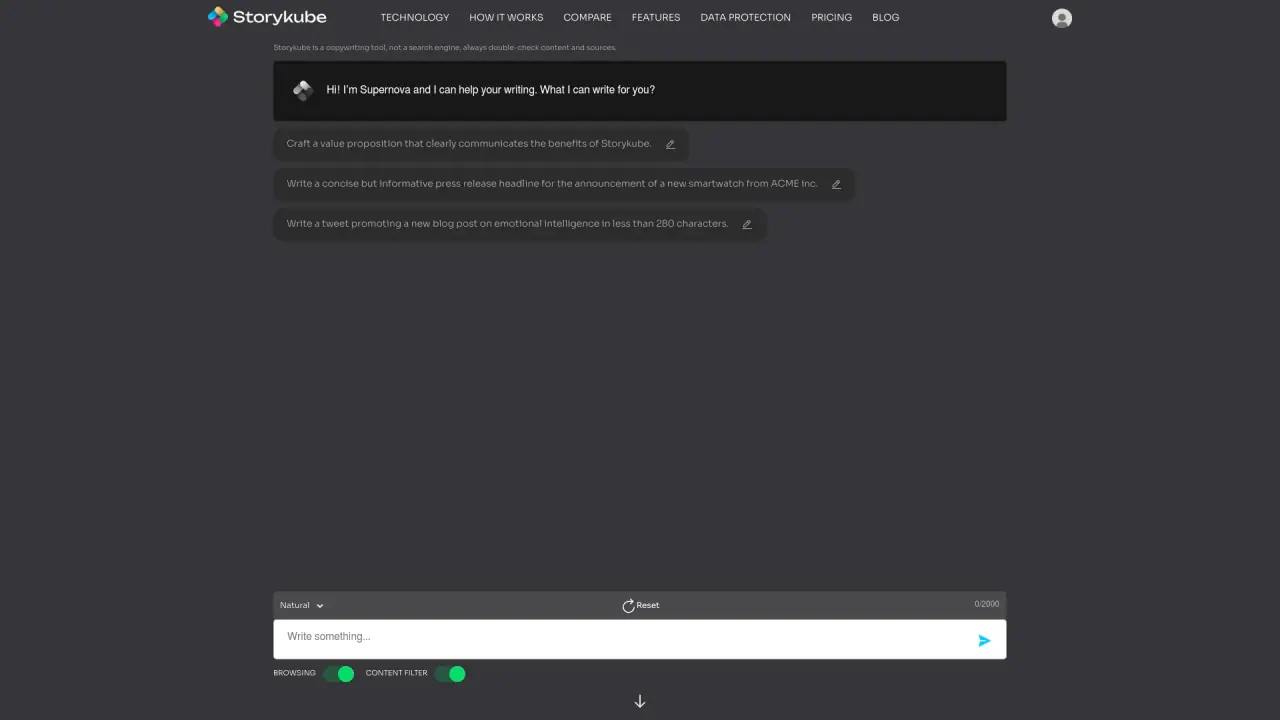Open the Pricing page
Viewport: 1280px width, 720px height.
831,17
